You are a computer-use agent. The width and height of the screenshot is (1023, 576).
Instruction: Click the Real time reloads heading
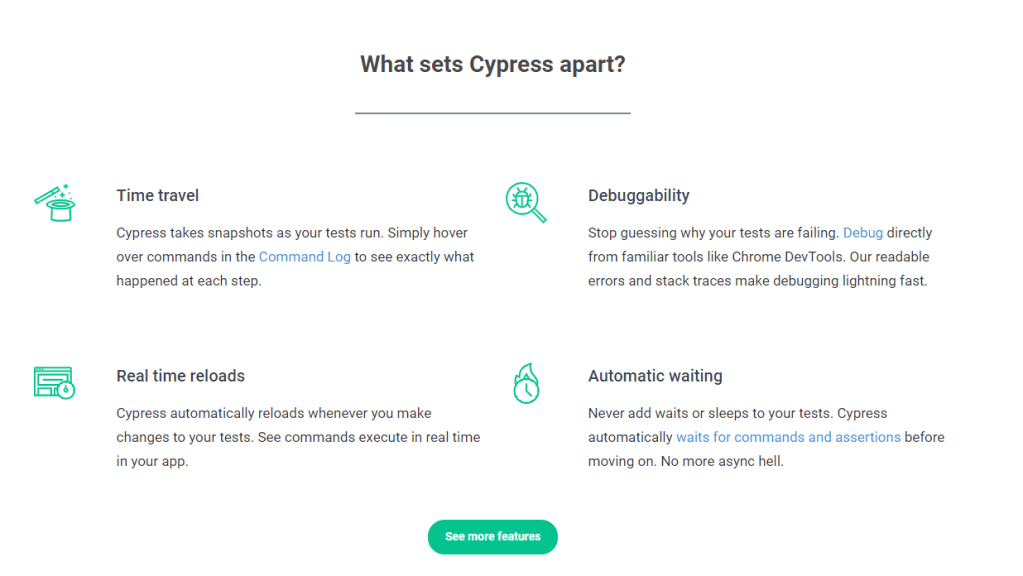tap(181, 376)
